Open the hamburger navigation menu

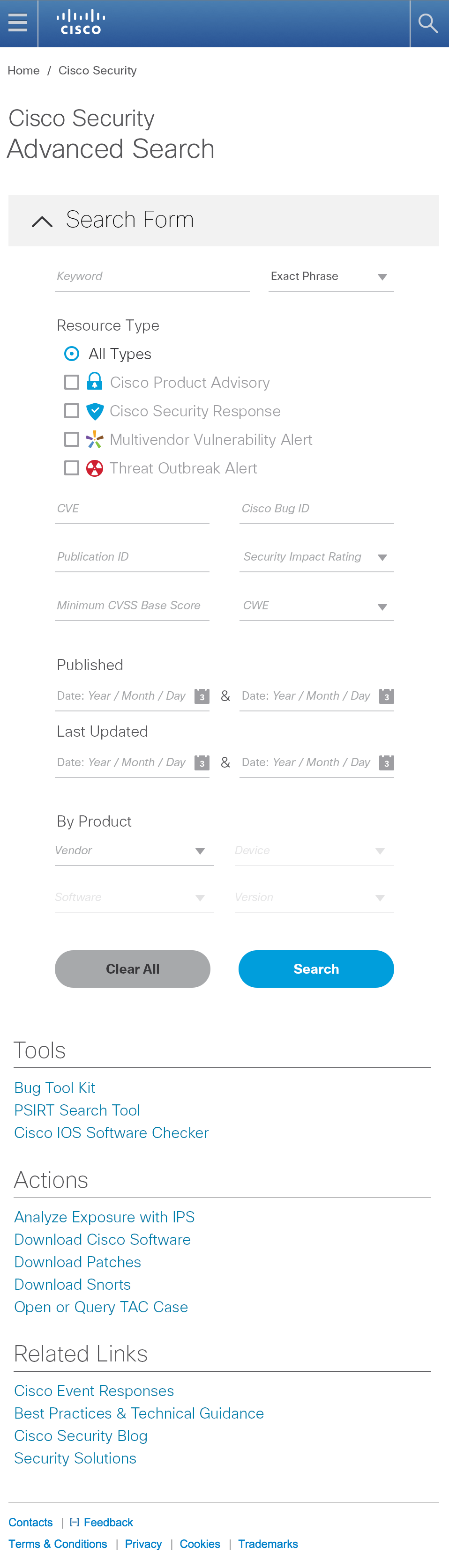18,23
